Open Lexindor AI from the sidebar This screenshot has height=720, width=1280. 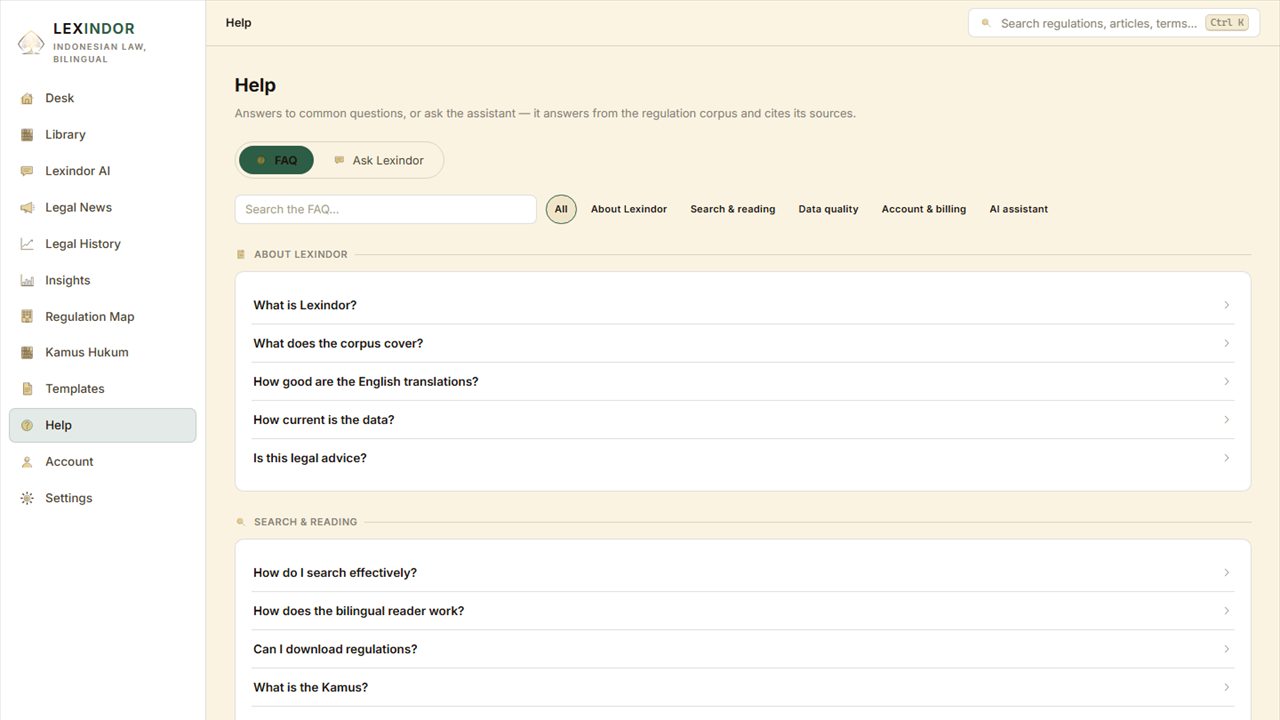tap(102, 171)
